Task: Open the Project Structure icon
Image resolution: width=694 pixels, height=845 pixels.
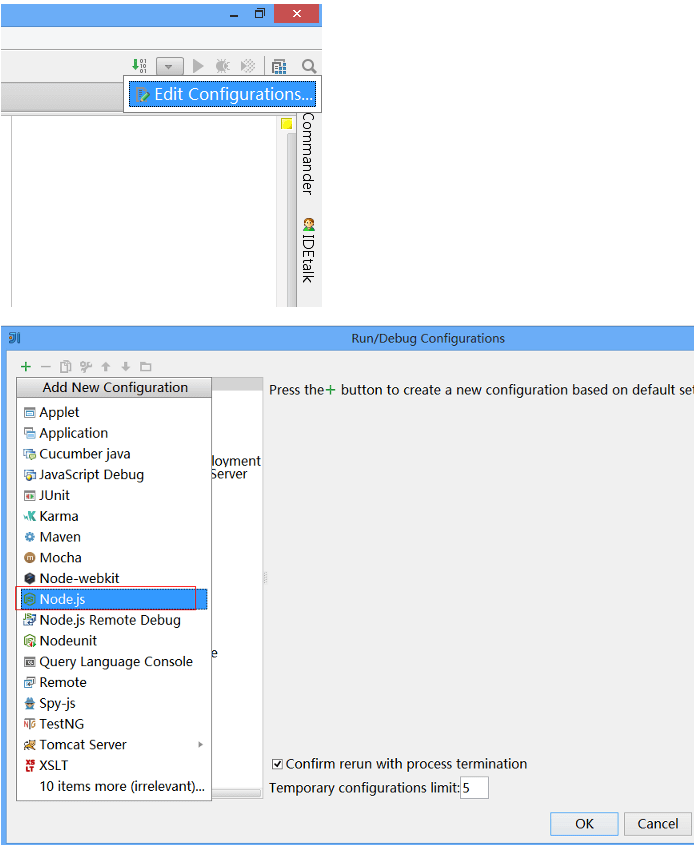Action: click(x=279, y=66)
